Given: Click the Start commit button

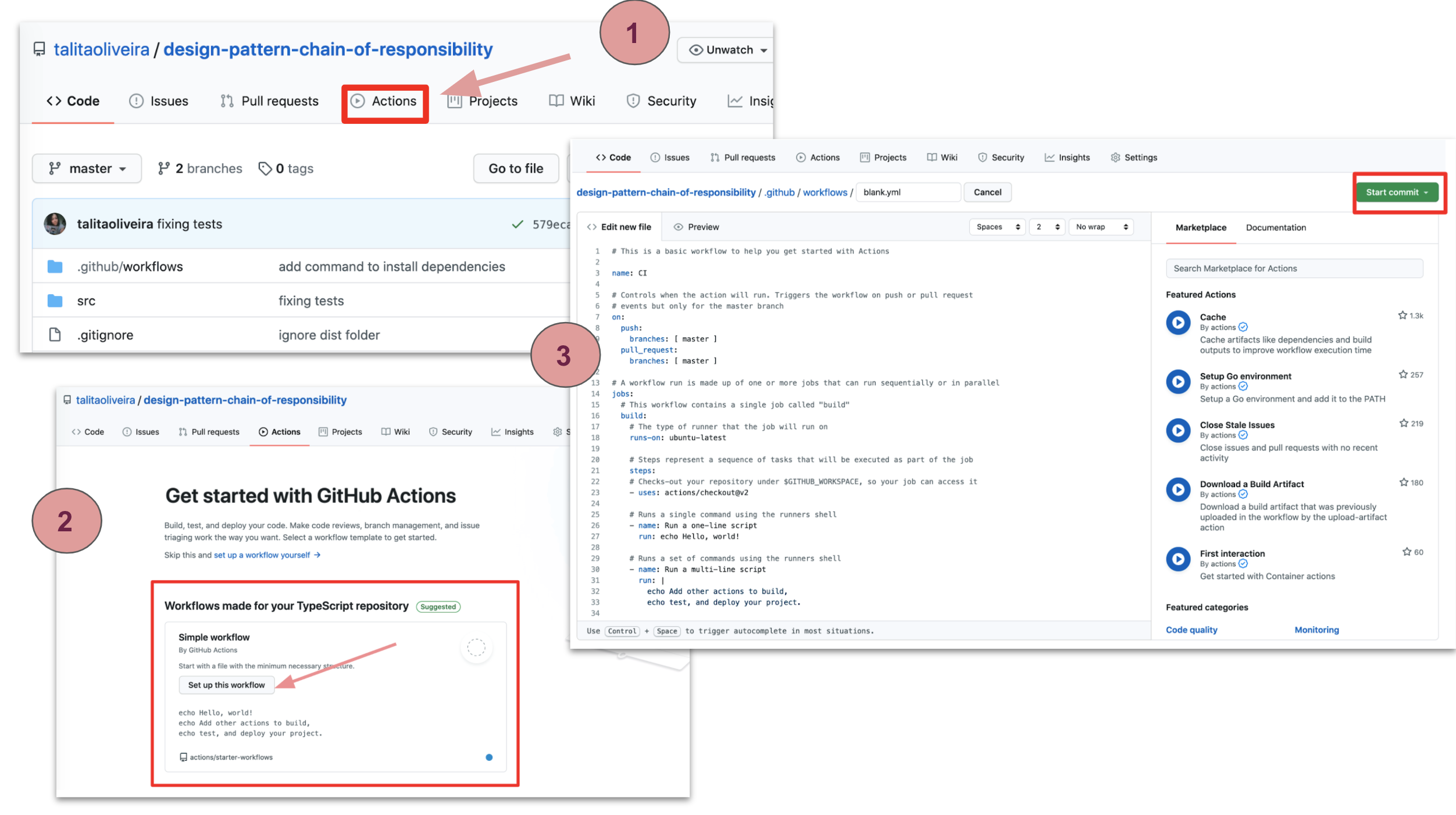Looking at the screenshot, I should tap(1395, 192).
